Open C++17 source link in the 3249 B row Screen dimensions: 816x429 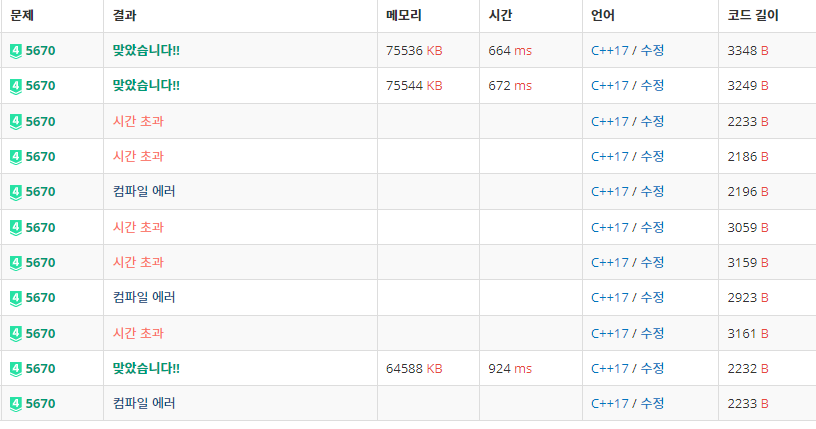point(609,86)
